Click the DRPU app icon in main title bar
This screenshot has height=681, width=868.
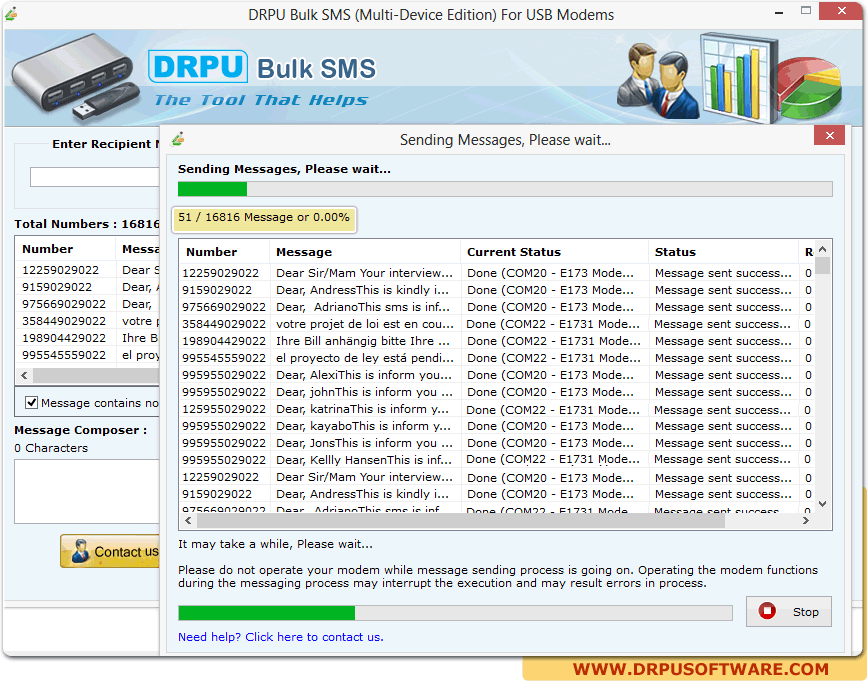(x=11, y=13)
